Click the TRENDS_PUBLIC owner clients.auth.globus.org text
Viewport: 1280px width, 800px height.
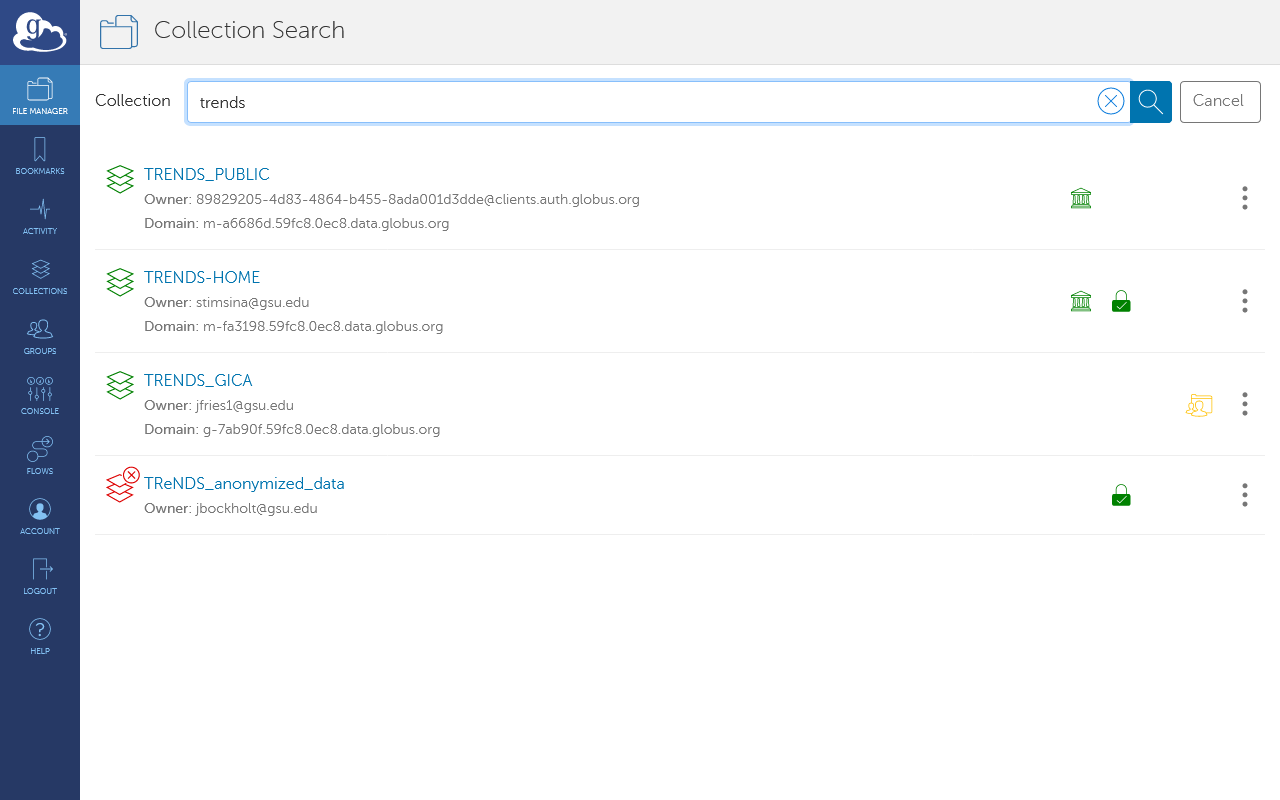(x=418, y=199)
